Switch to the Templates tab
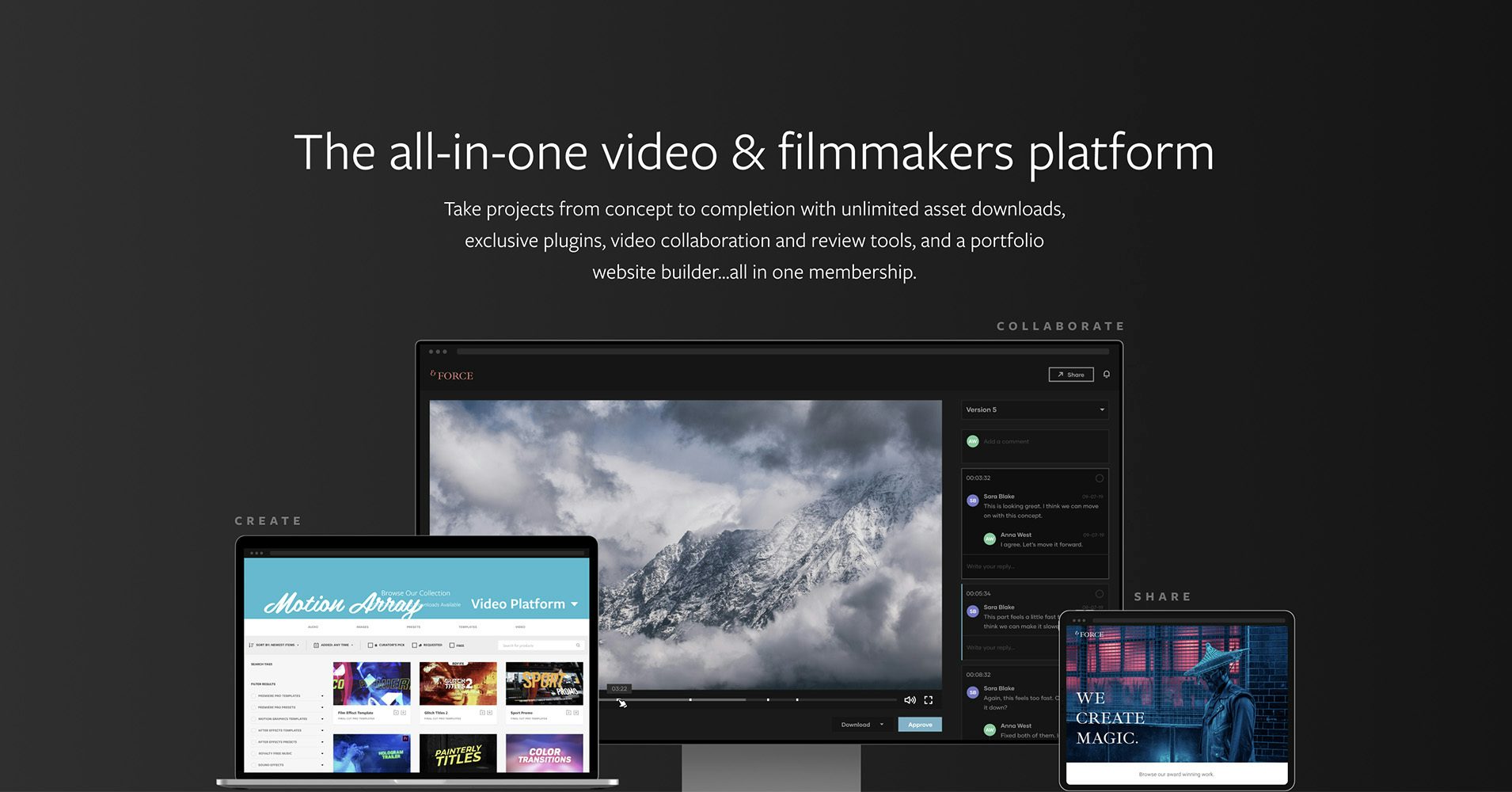The height and width of the screenshot is (792, 1512). coord(468,626)
